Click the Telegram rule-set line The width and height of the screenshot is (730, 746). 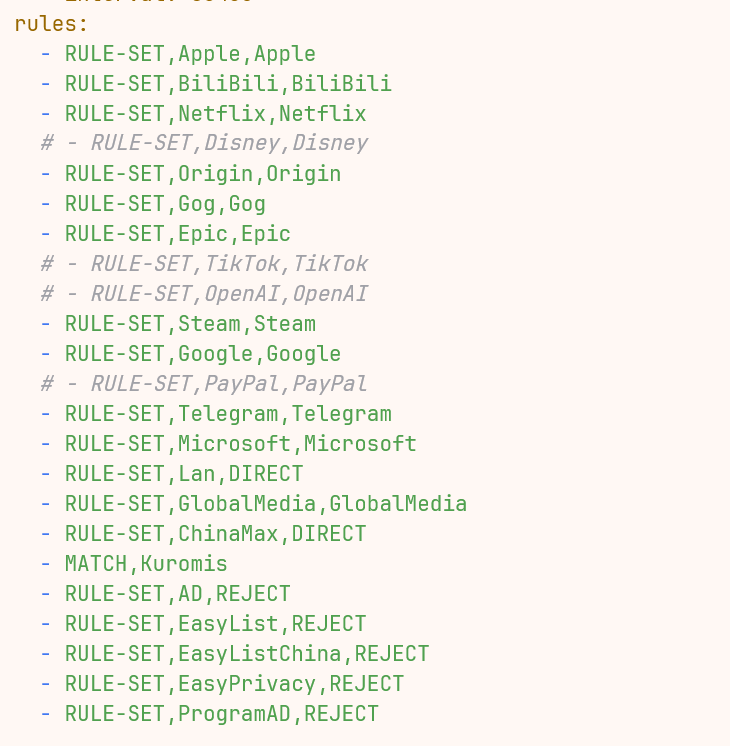216,413
